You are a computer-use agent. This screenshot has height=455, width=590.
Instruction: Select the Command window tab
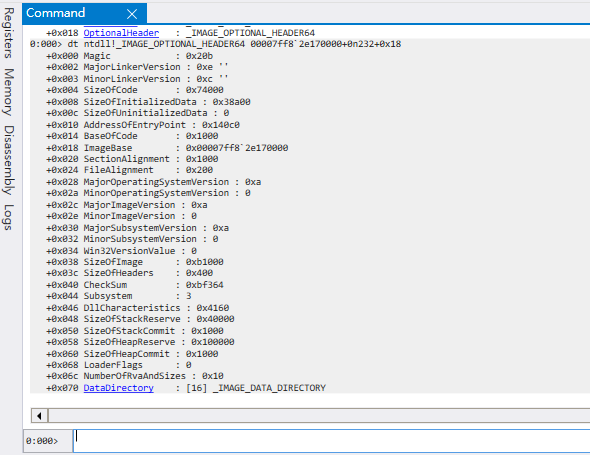click(x=56, y=13)
